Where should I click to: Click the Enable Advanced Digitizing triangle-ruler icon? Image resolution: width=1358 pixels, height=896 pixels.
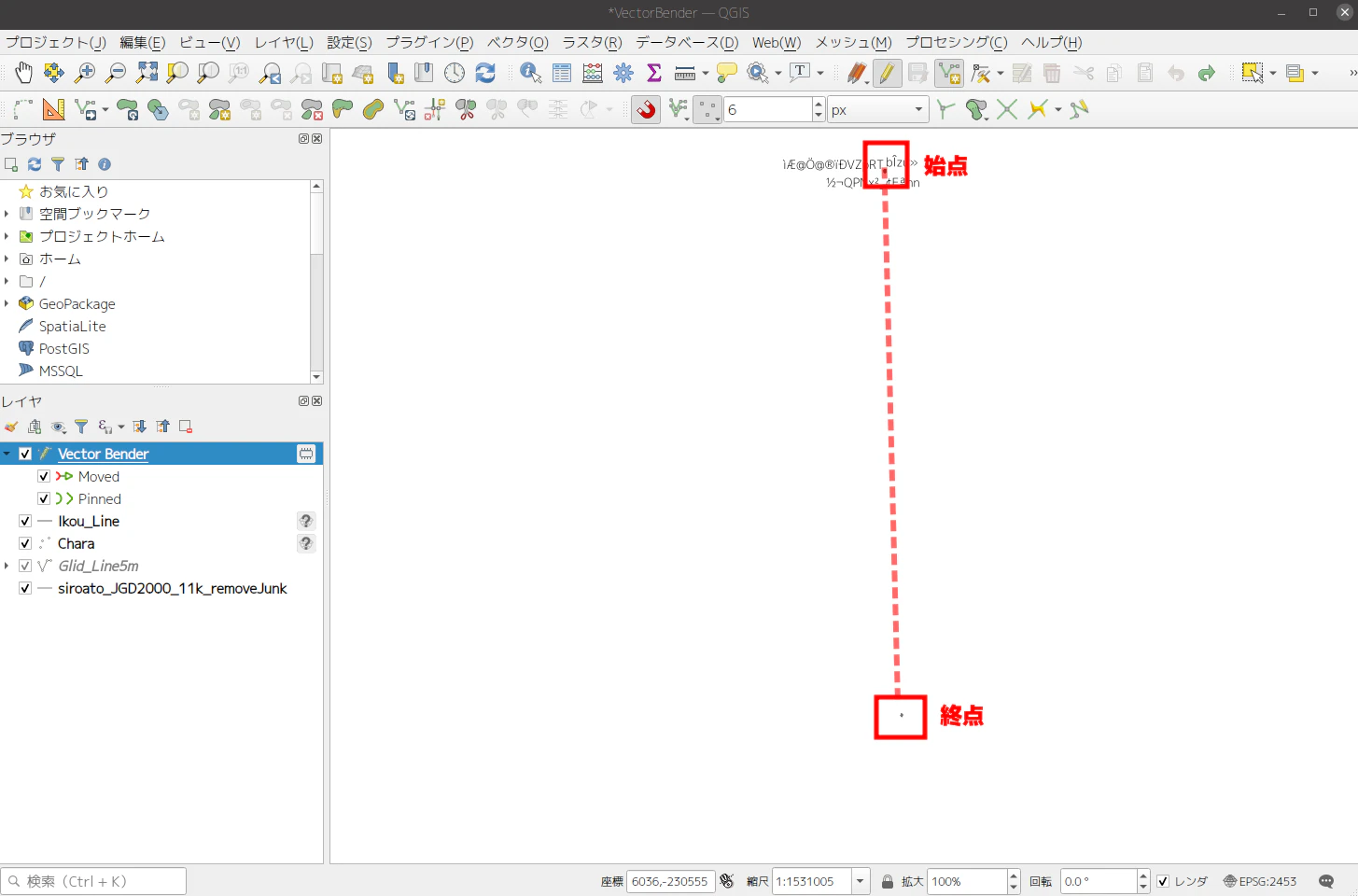[x=54, y=109]
